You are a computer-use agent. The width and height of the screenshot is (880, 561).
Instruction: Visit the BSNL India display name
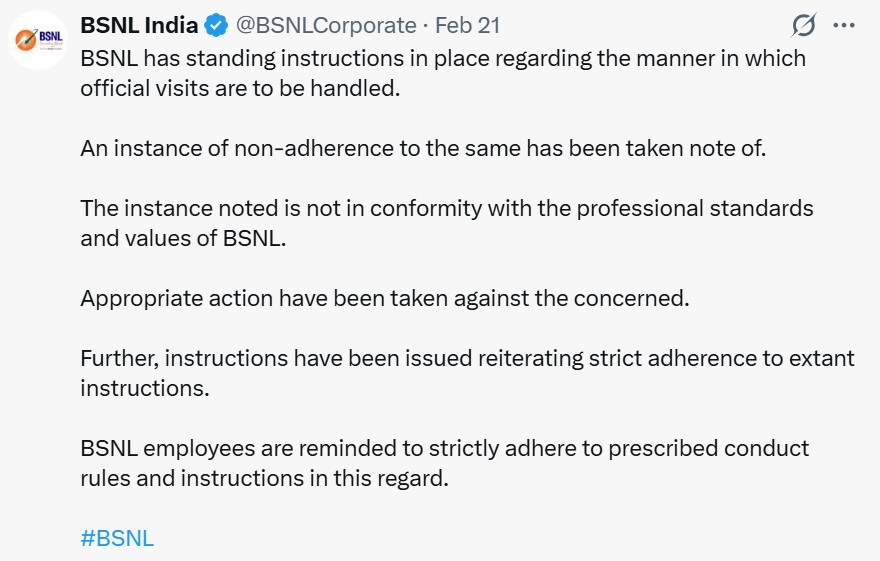point(139,26)
